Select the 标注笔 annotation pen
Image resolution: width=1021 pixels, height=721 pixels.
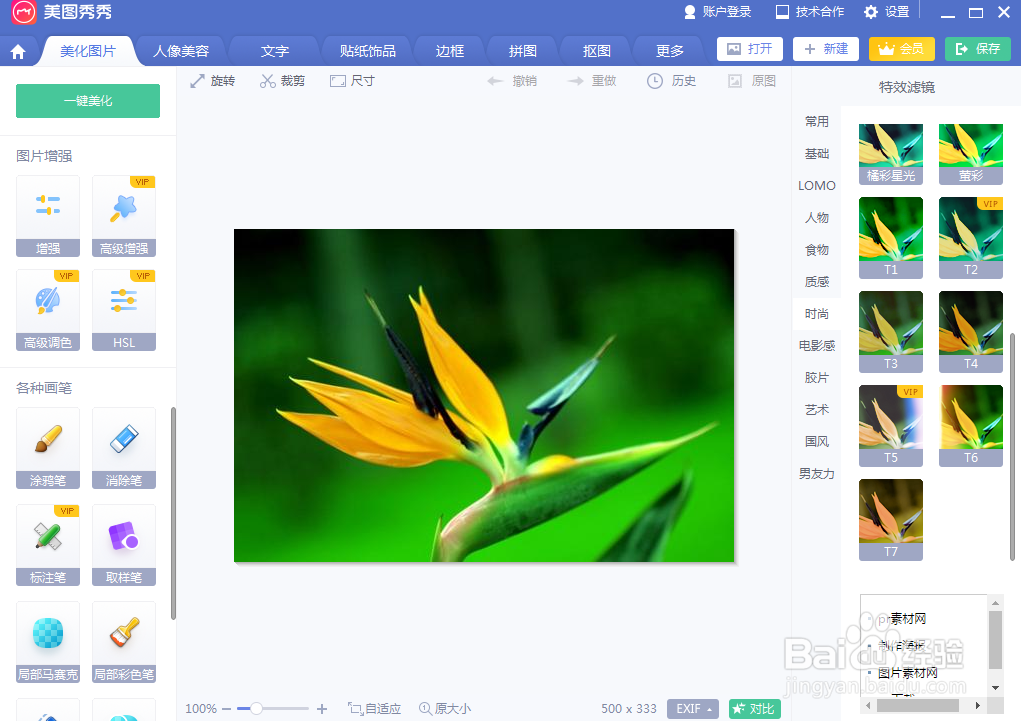tap(48, 545)
